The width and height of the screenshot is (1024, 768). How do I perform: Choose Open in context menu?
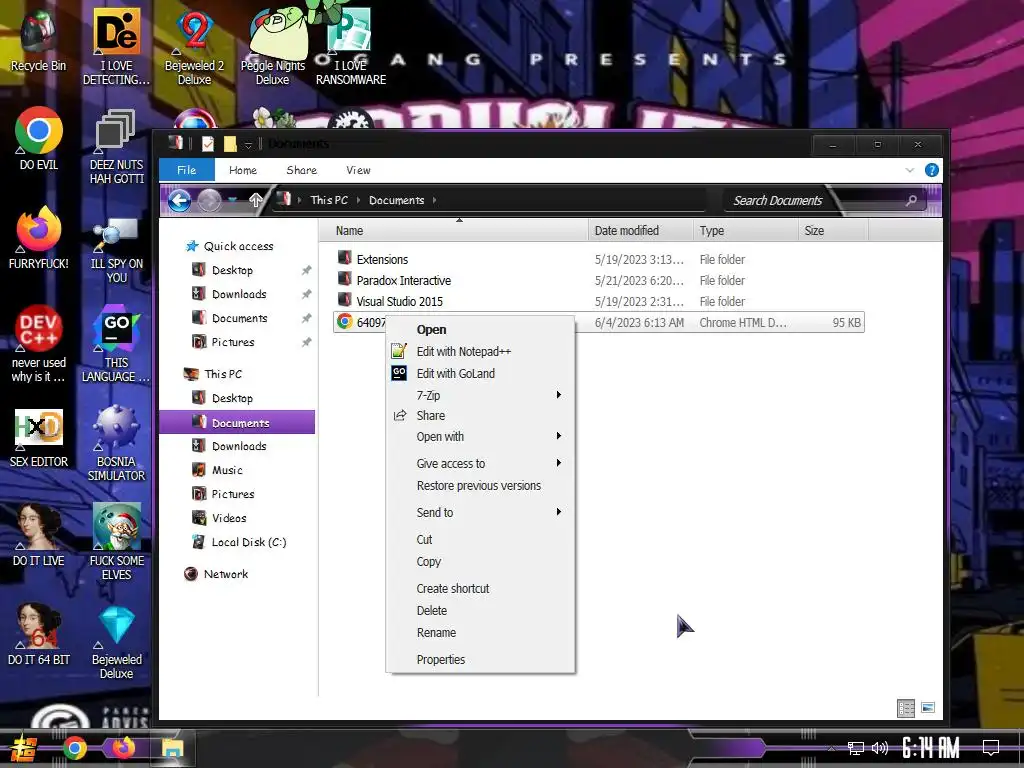(x=481, y=330)
